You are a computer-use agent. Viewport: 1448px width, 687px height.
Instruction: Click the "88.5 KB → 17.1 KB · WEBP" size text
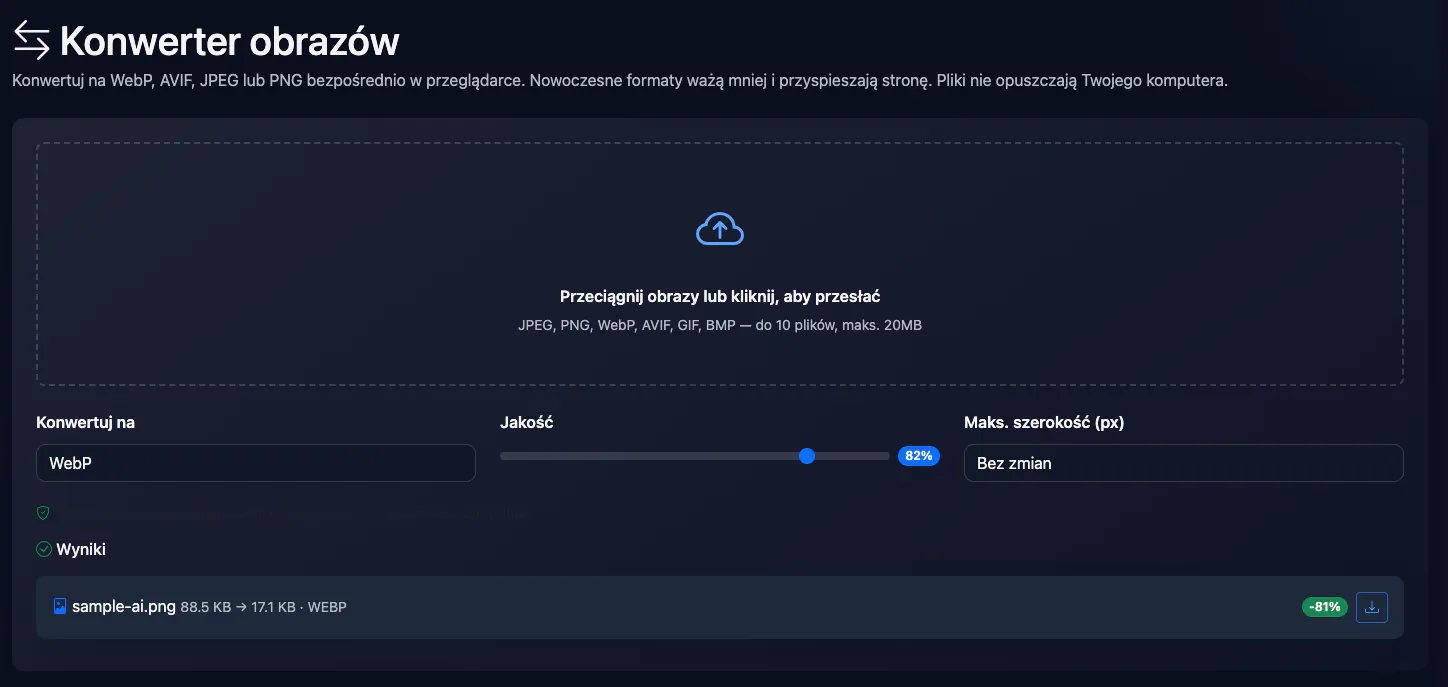click(x=264, y=607)
